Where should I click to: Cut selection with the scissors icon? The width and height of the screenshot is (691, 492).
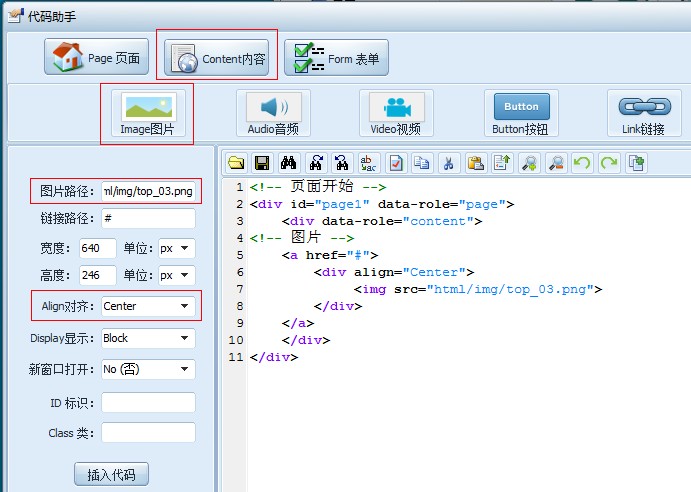coord(449,163)
